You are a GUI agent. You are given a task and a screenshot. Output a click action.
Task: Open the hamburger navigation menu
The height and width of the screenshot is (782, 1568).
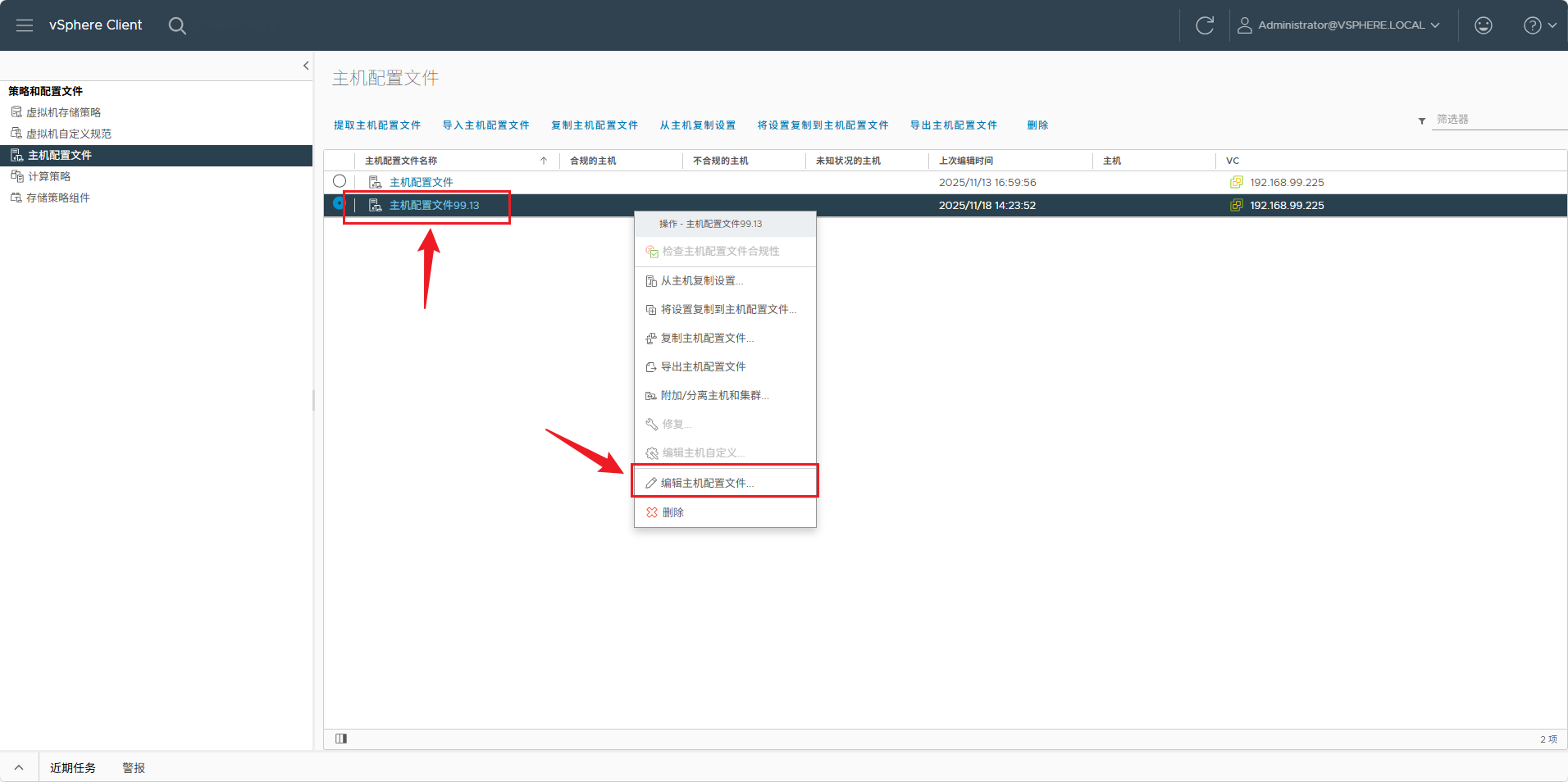(x=25, y=25)
